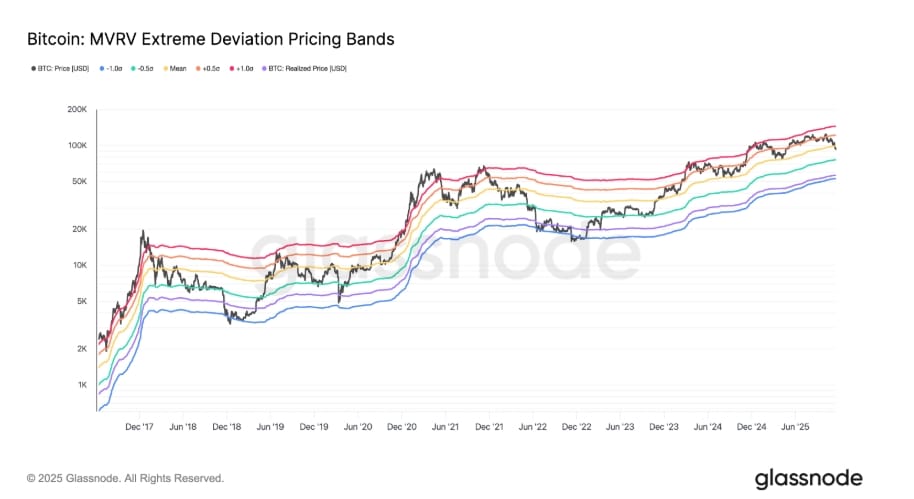The height and width of the screenshot is (499, 914).
Task: Click the glassnode logo at bottom right
Action: point(808,479)
